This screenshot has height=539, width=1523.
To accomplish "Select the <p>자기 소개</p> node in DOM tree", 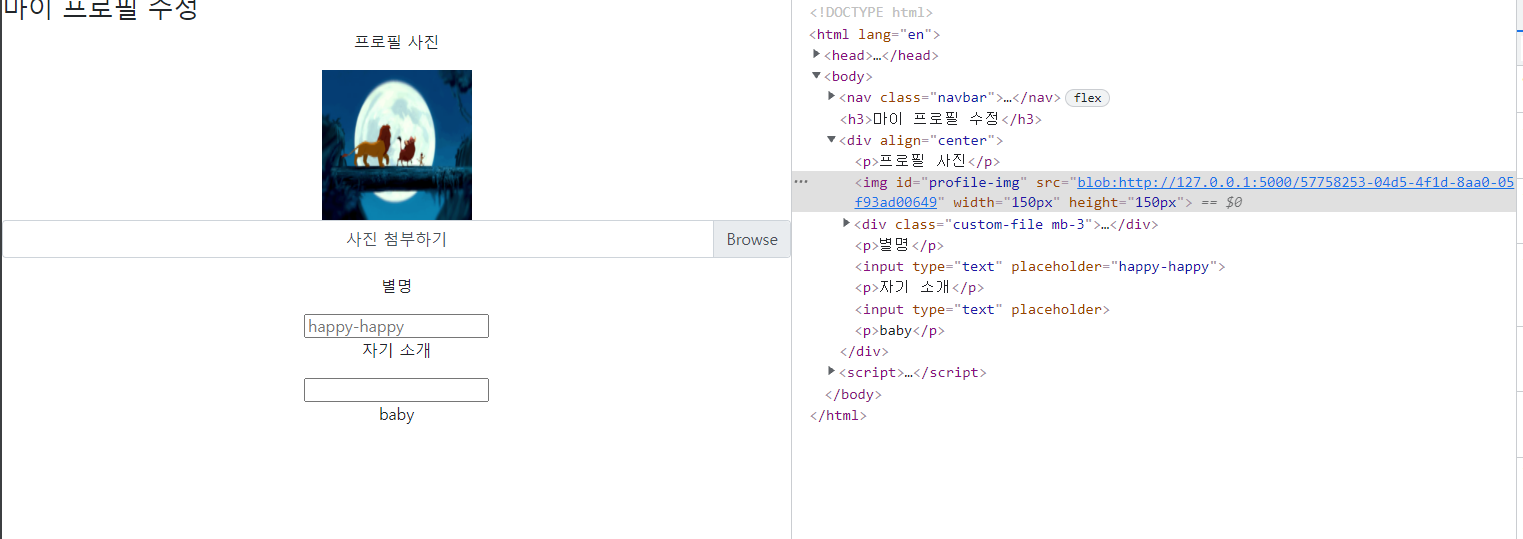I will (x=919, y=288).
